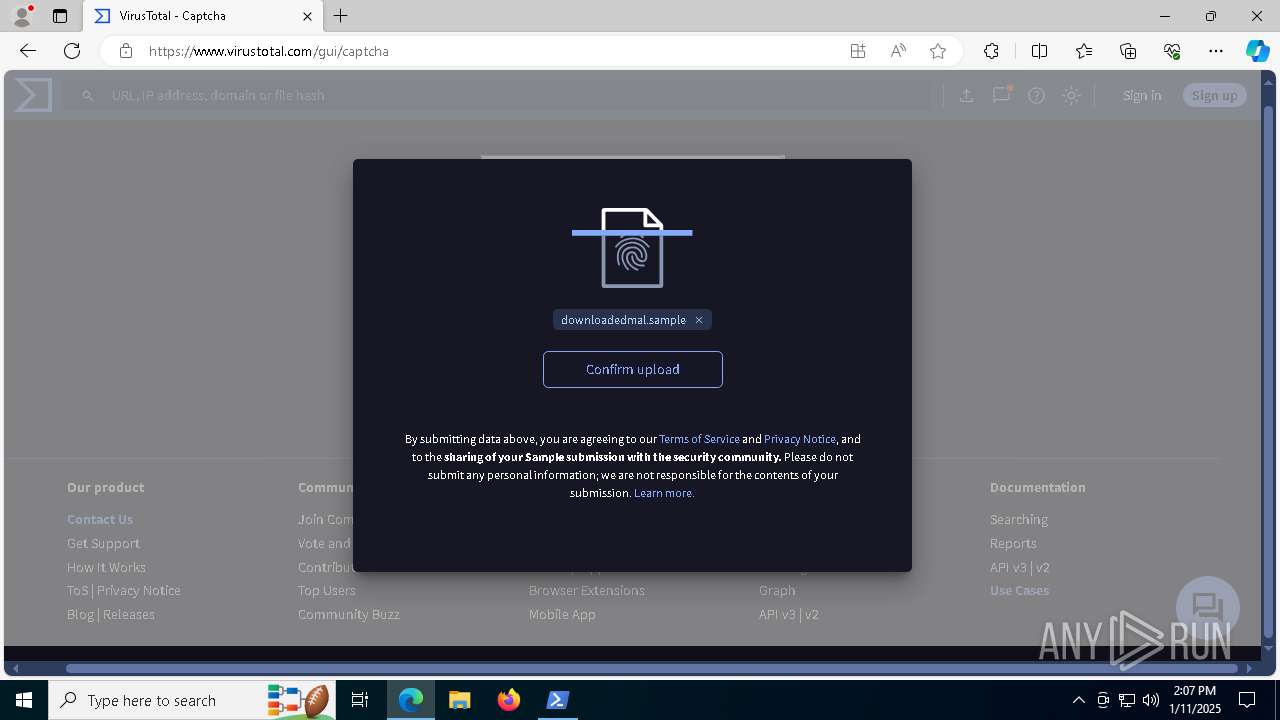Click Top Users footer link
1280x720 pixels.
(327, 590)
